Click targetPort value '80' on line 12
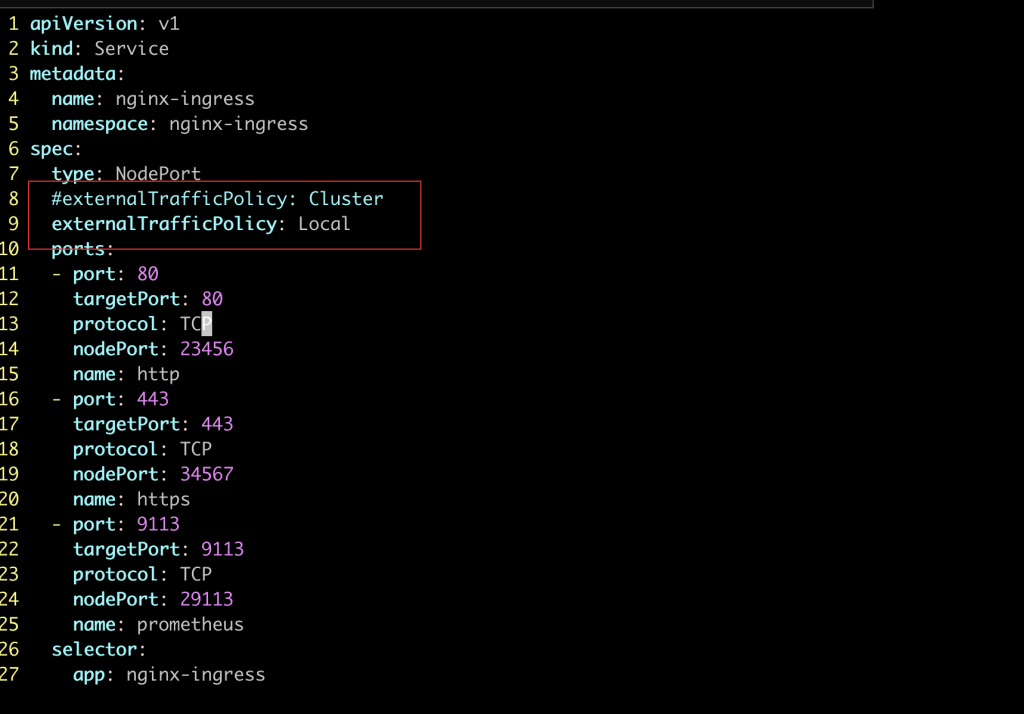Screen dimensions: 1024x714 point(212,299)
